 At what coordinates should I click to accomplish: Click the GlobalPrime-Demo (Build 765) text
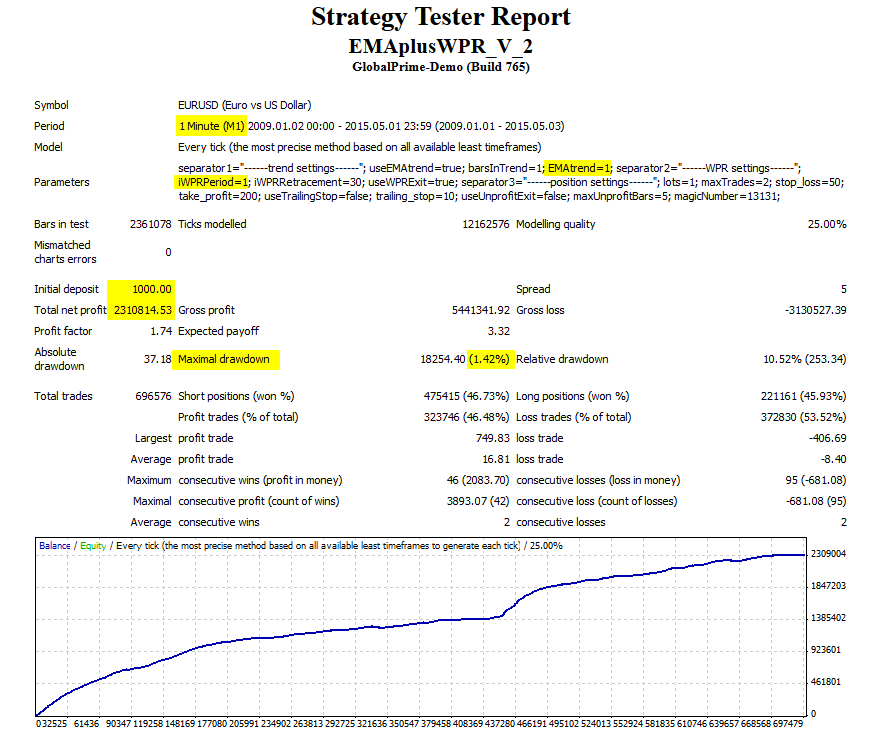(x=440, y=66)
